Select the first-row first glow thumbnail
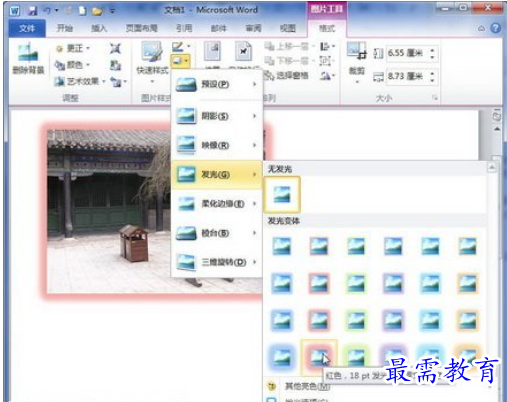Viewport: 507px width, 402px height. click(x=282, y=246)
